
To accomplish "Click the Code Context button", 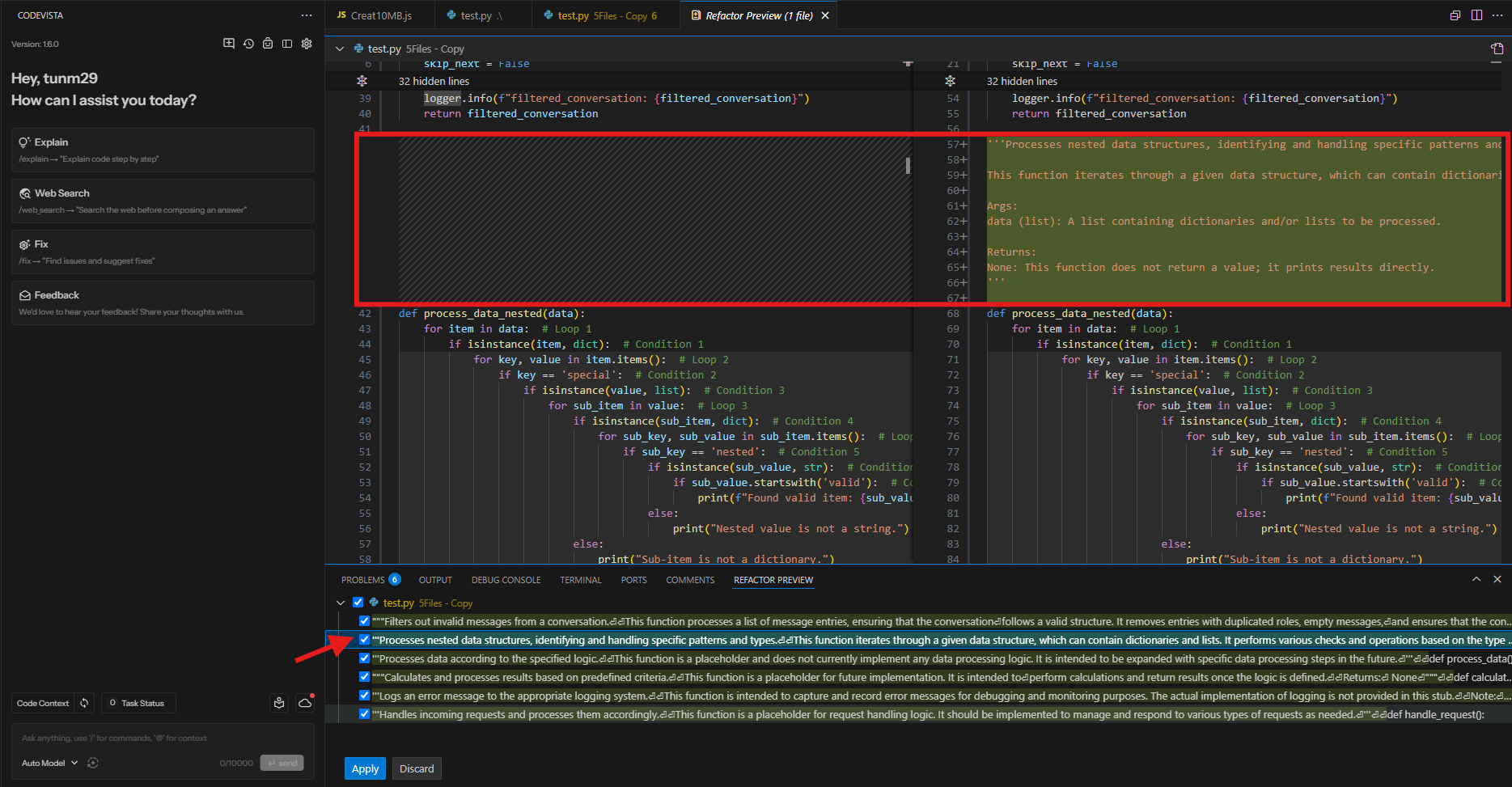I will click(43, 703).
